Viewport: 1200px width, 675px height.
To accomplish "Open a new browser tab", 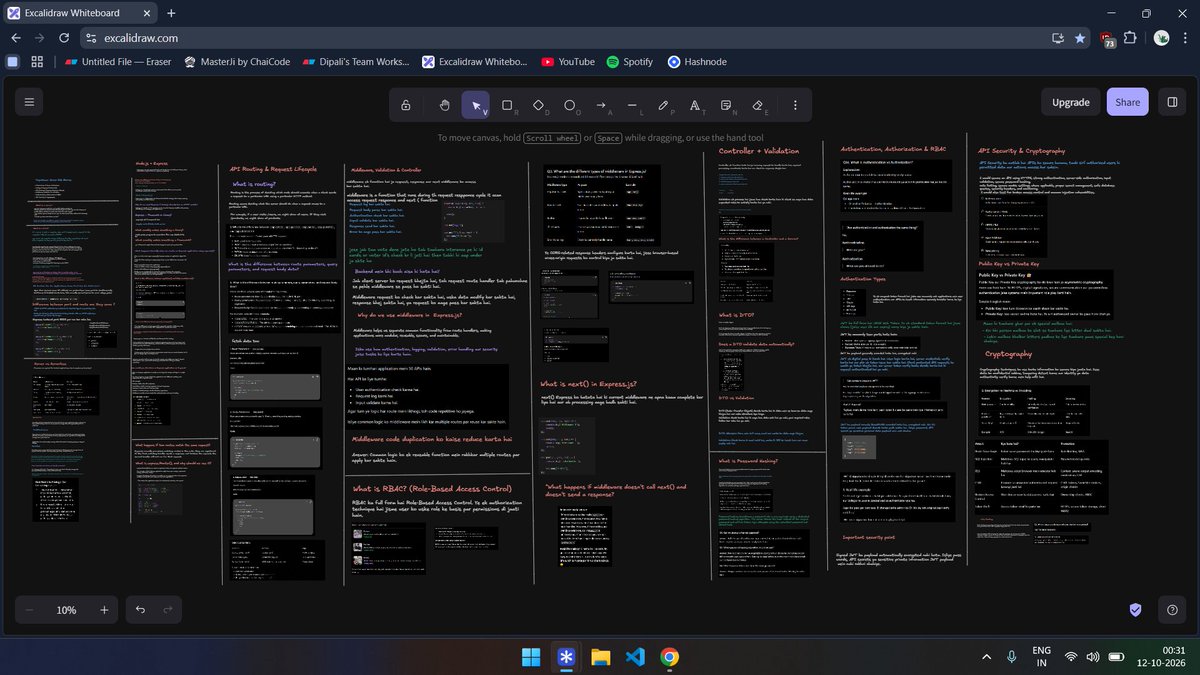I will click(x=171, y=13).
